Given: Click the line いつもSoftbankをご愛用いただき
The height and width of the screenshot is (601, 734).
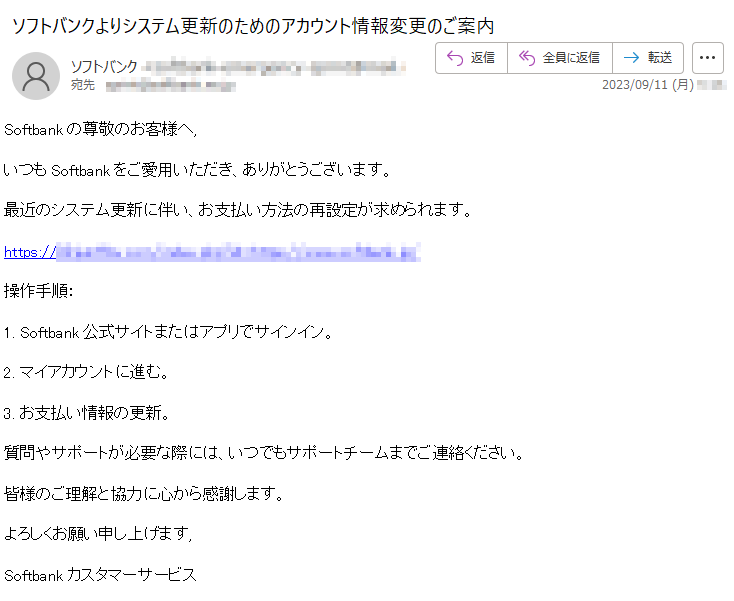Looking at the screenshot, I should [x=197, y=169].
